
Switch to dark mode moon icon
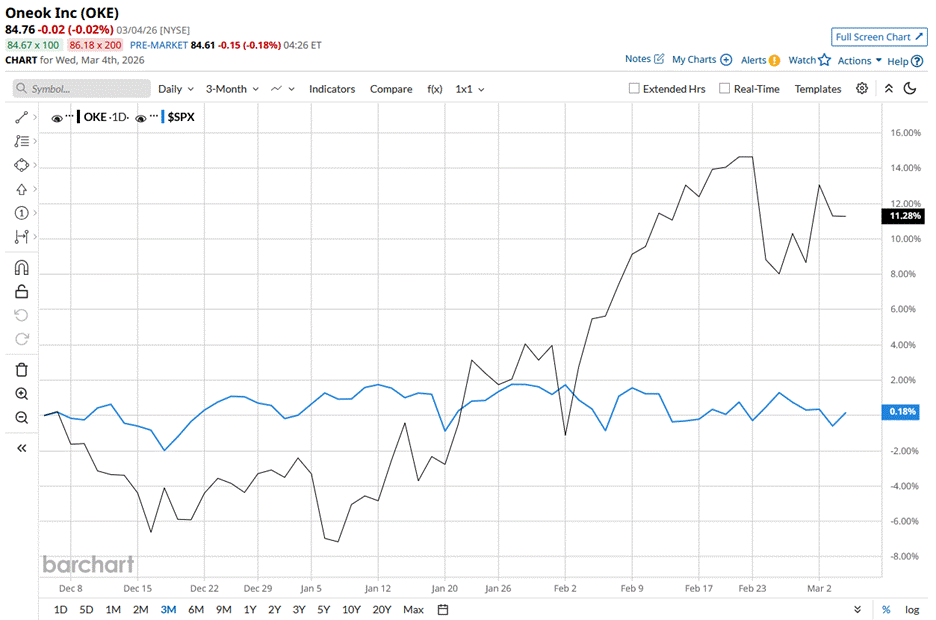(910, 89)
